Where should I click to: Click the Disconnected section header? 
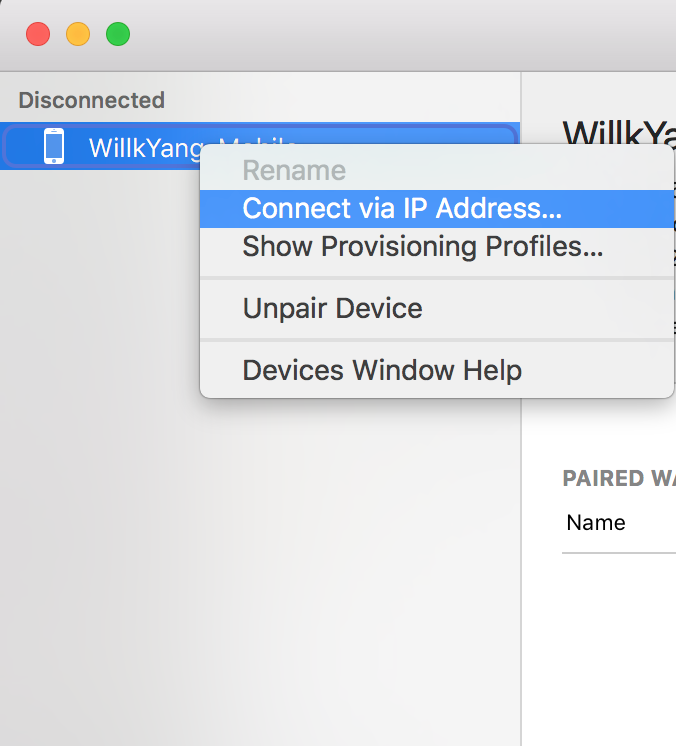[x=91, y=100]
